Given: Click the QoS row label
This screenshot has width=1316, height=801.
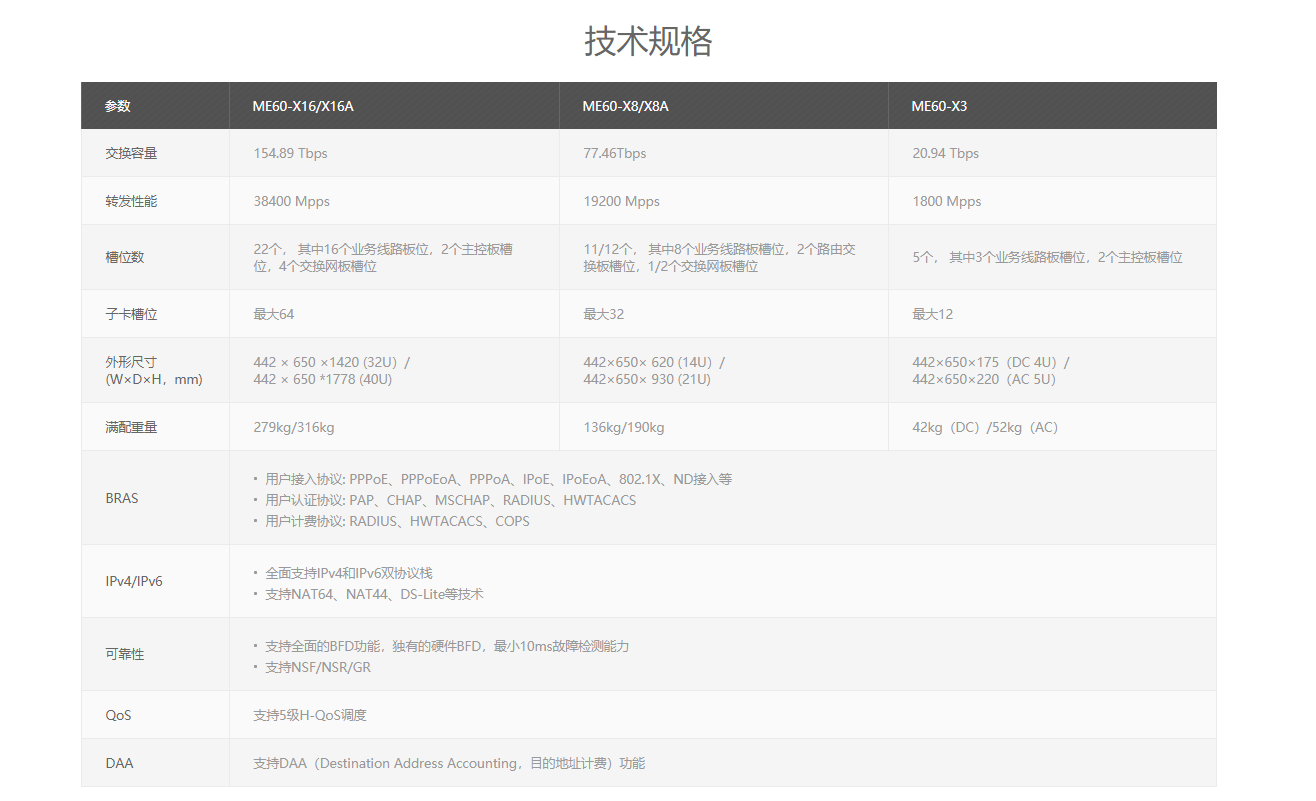Looking at the screenshot, I should coord(118,715).
